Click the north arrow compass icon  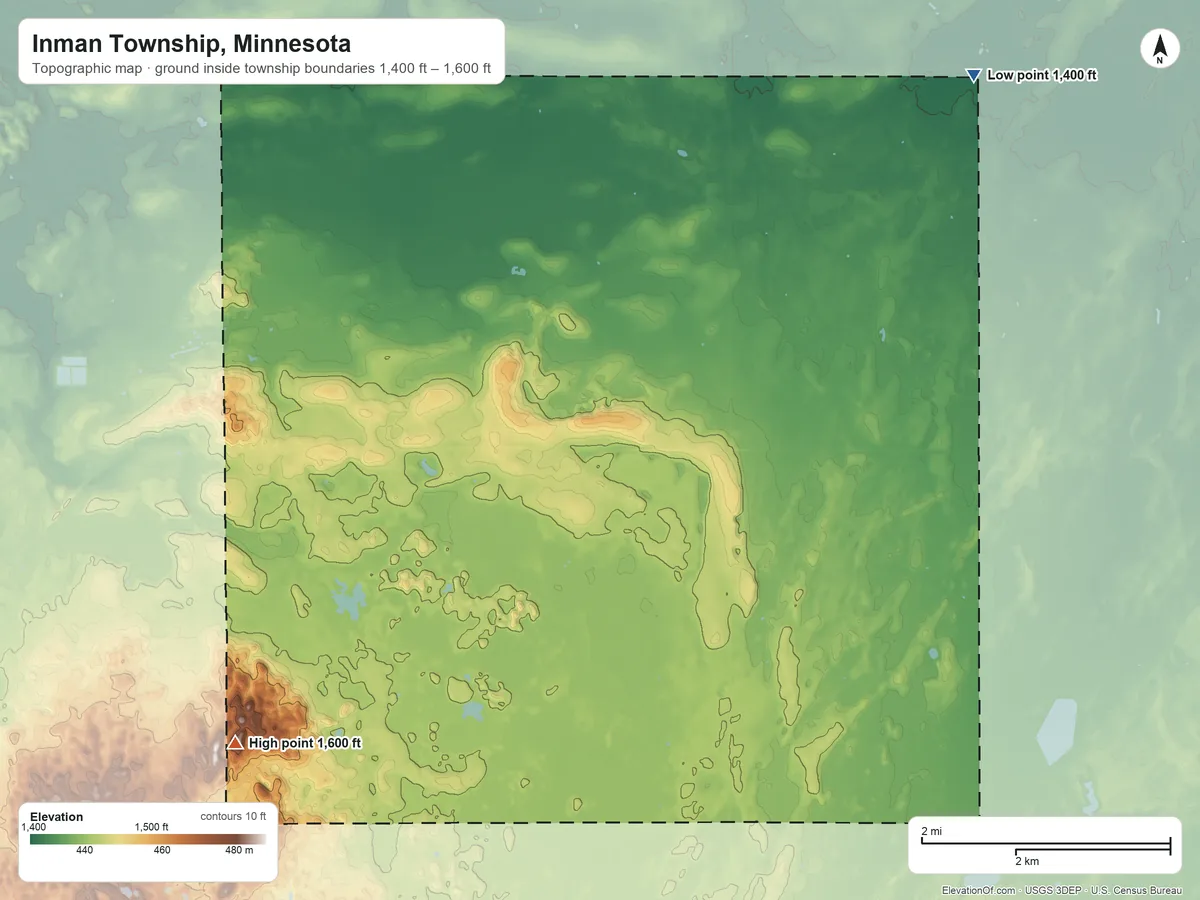click(x=1160, y=49)
